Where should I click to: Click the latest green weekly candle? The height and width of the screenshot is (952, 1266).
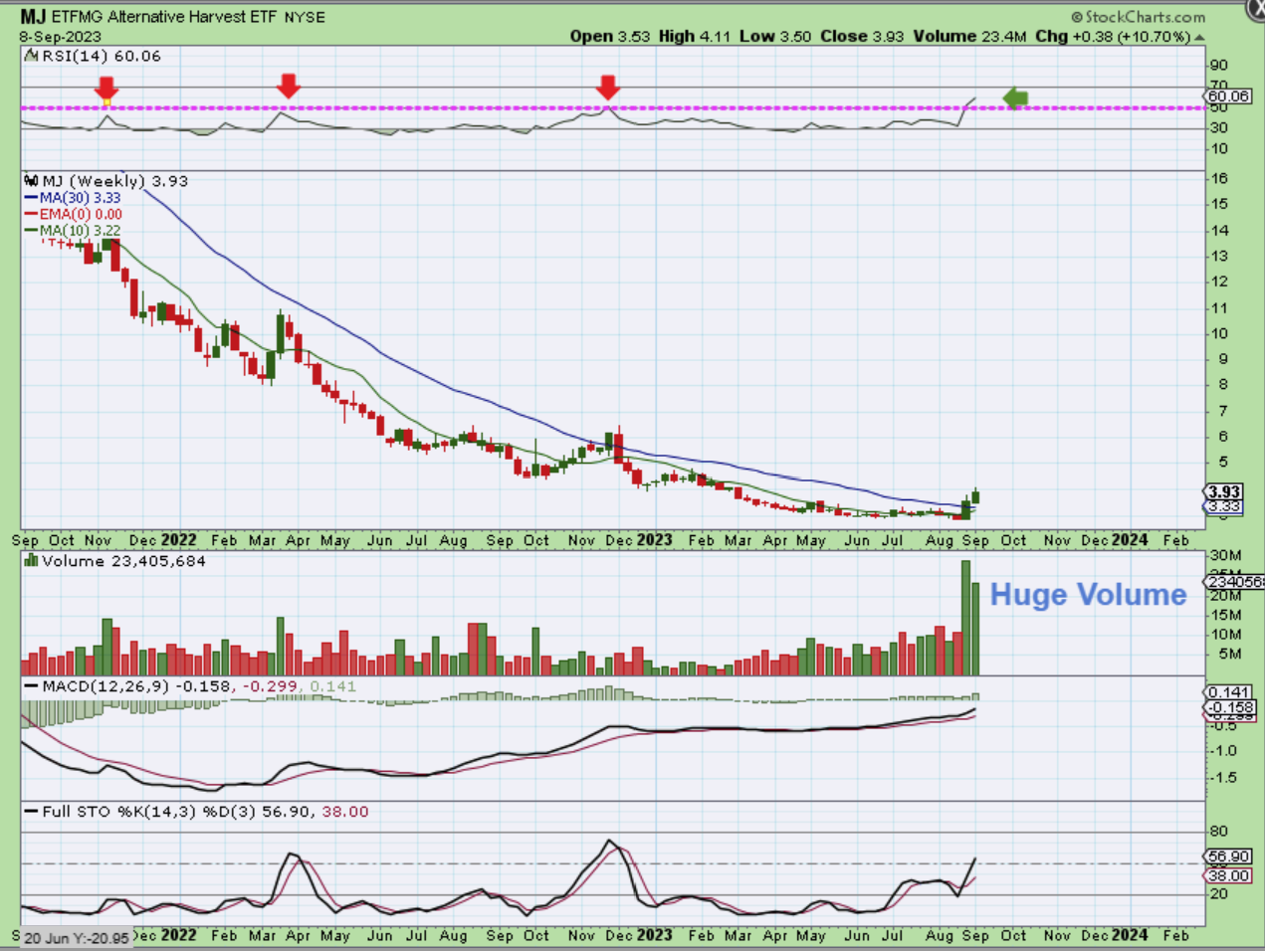[x=975, y=495]
